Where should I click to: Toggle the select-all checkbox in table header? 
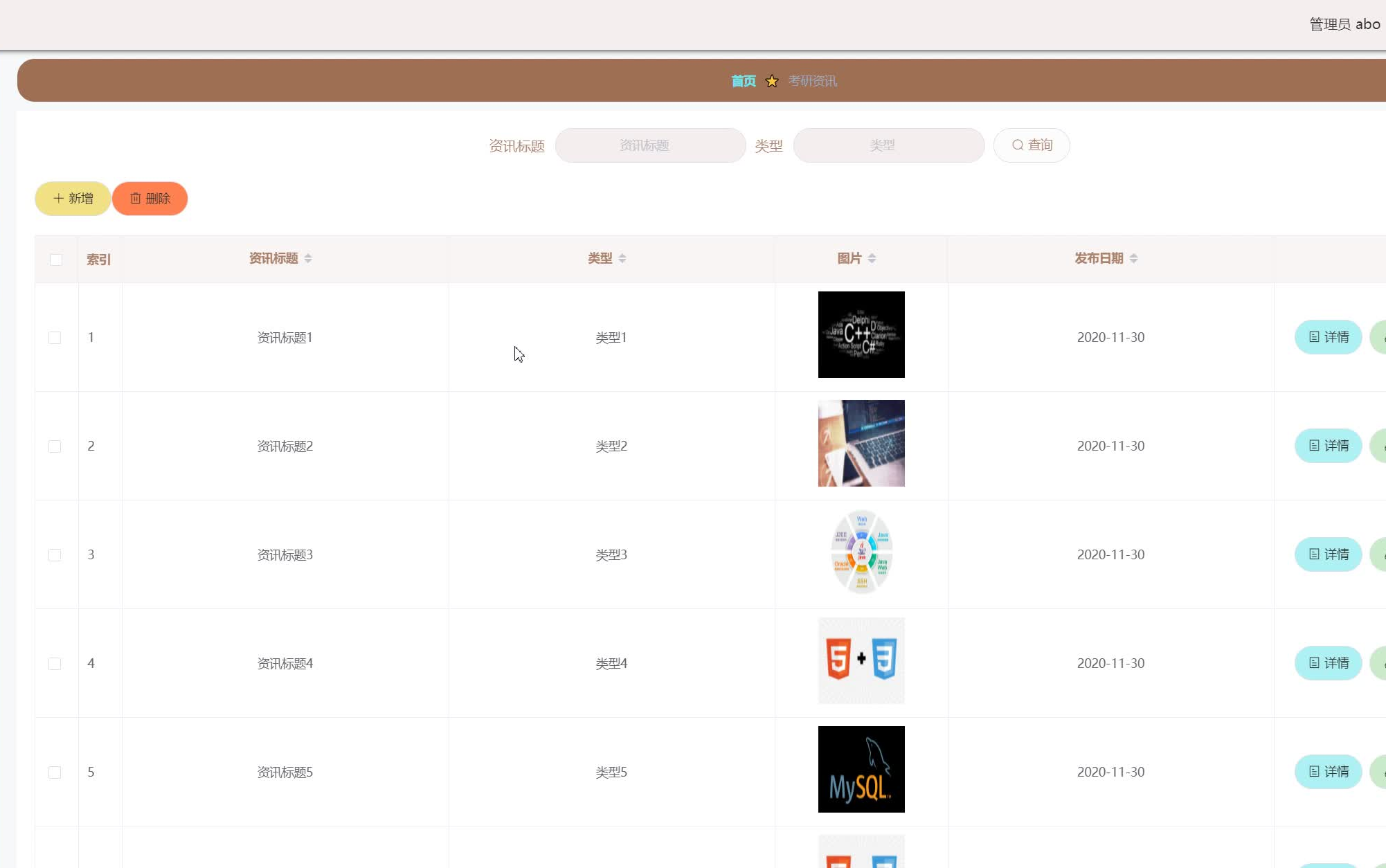click(56, 260)
